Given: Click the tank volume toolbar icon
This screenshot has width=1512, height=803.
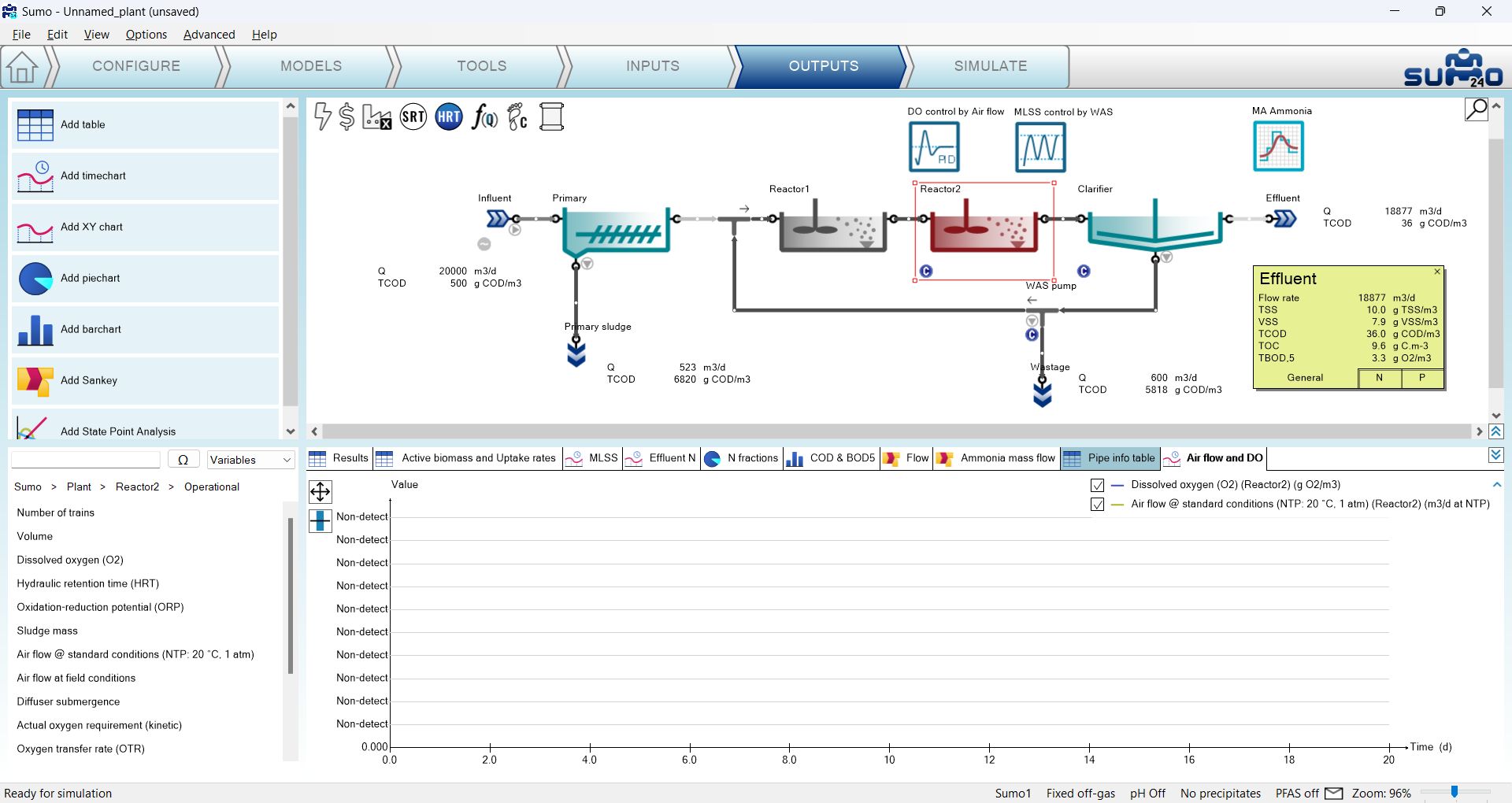Looking at the screenshot, I should click(551, 117).
